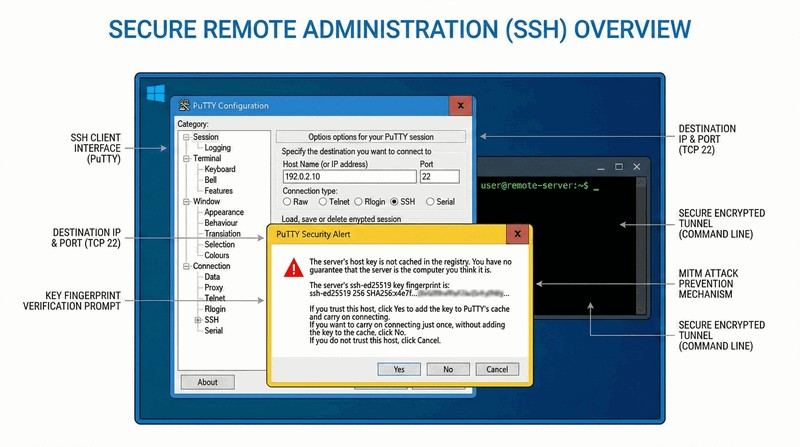This screenshot has height=447, width=800.
Task: Select the Raw connection type
Action: coord(288,201)
